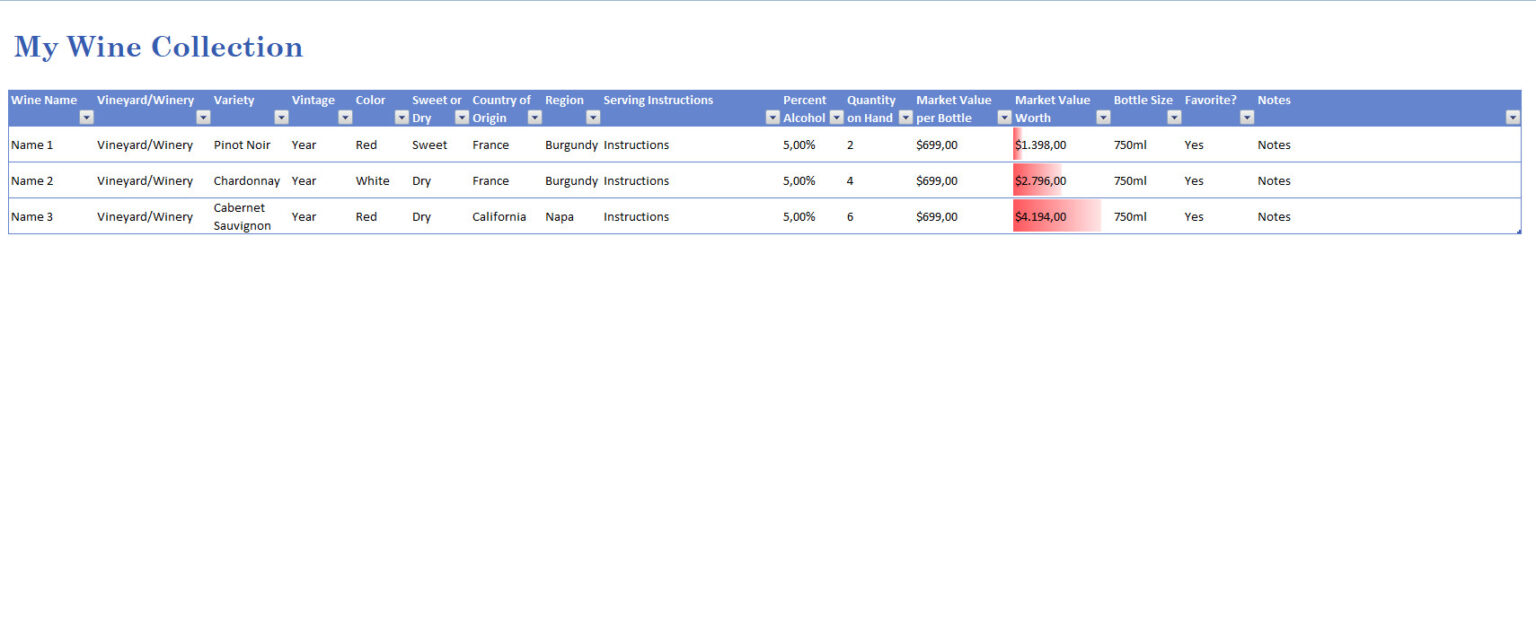This screenshot has height=631, width=1536.
Task: Open the Variety filter dropdown
Action: point(279,117)
